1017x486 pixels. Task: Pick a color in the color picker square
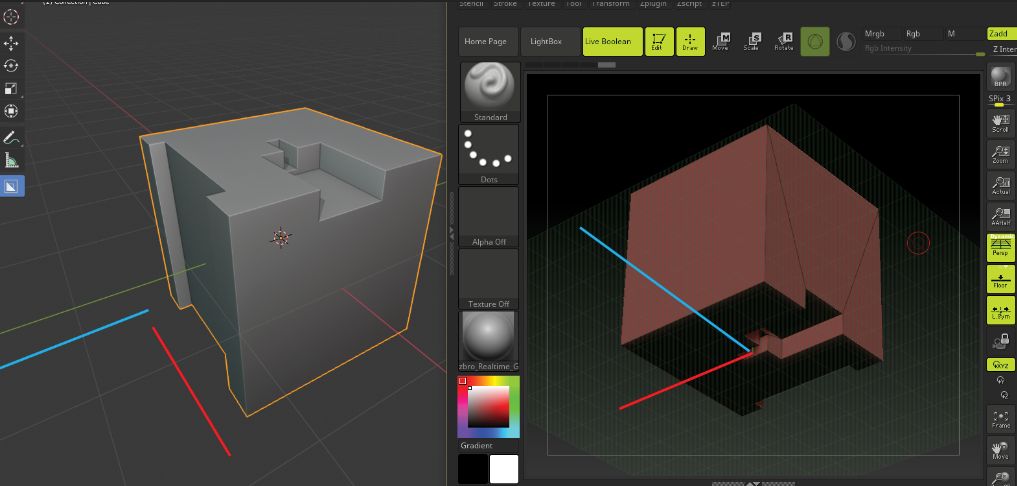pyautogui.click(x=489, y=407)
